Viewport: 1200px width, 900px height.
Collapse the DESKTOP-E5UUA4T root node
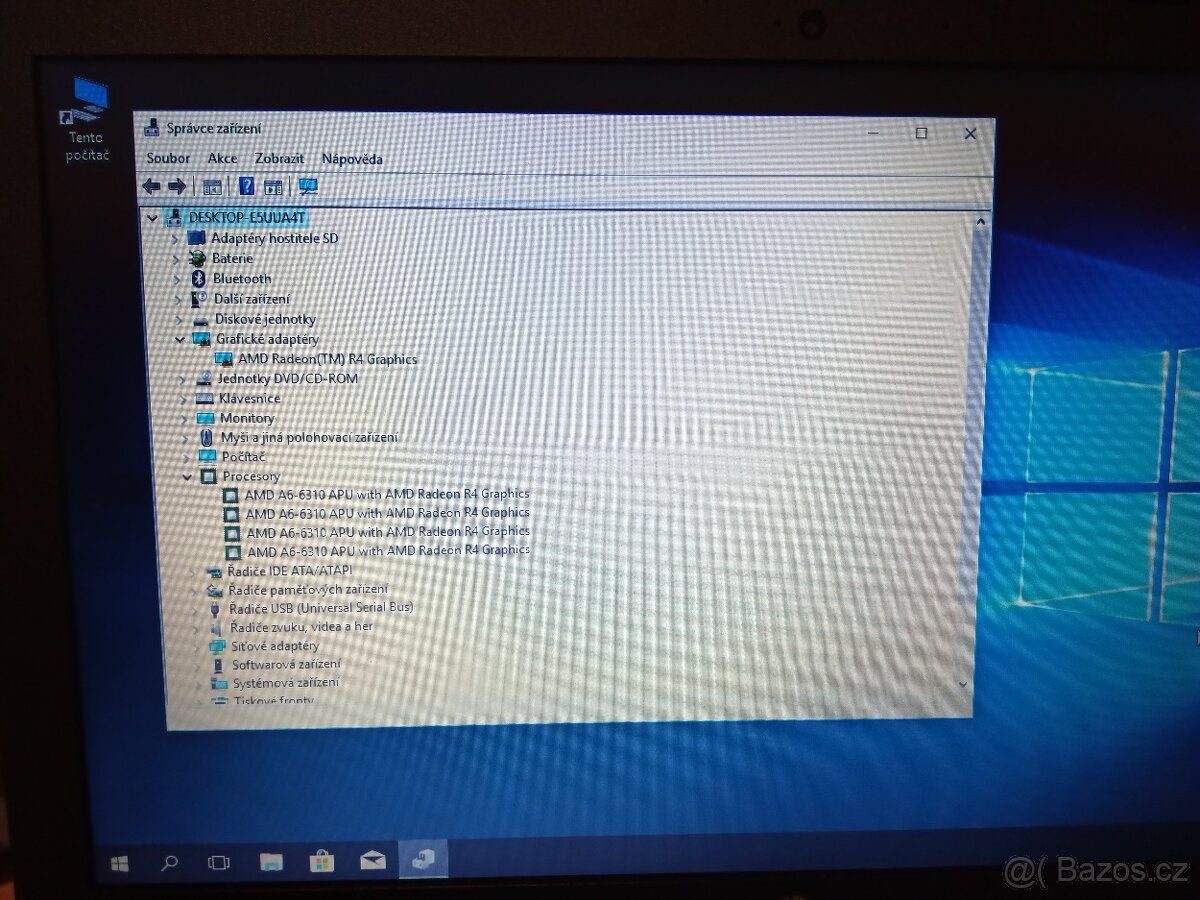click(152, 218)
